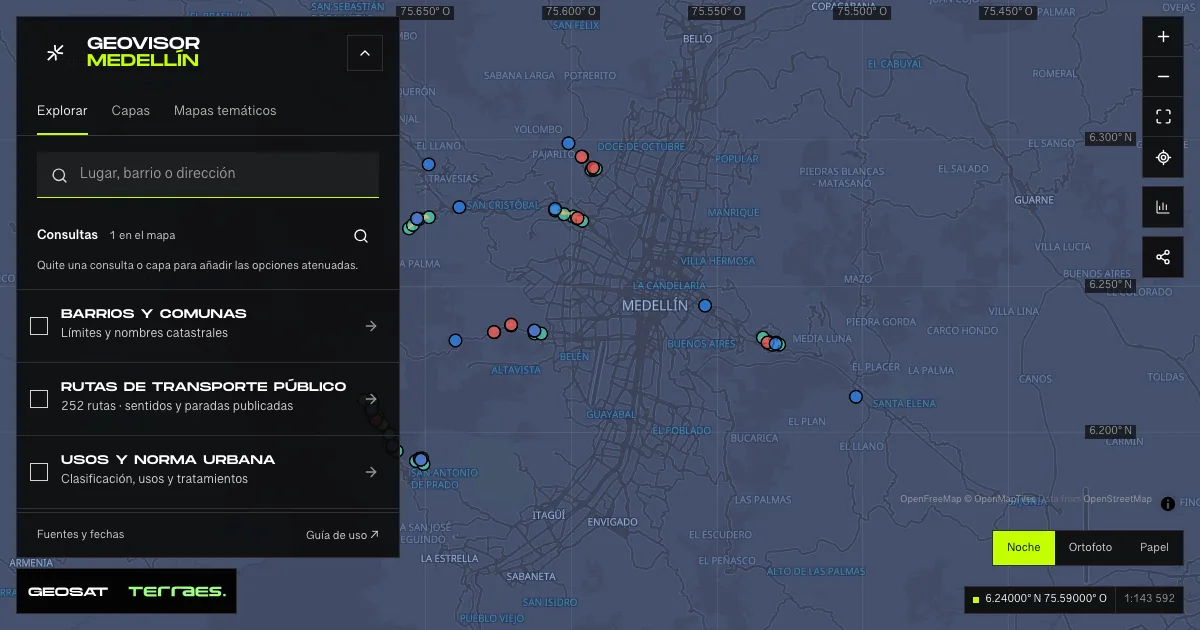Click the Consultas heading text

pyautogui.click(x=67, y=235)
